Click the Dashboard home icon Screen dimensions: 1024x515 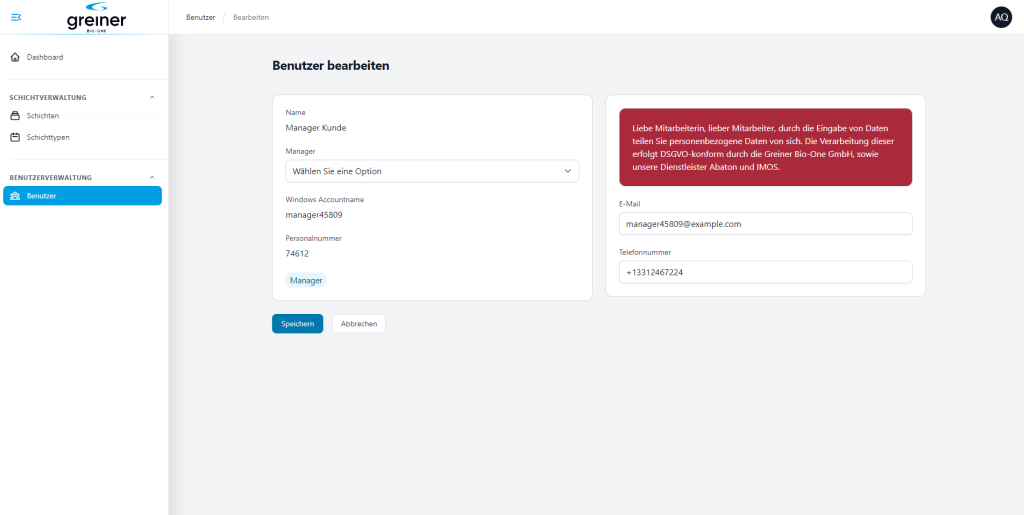pyautogui.click(x=15, y=57)
